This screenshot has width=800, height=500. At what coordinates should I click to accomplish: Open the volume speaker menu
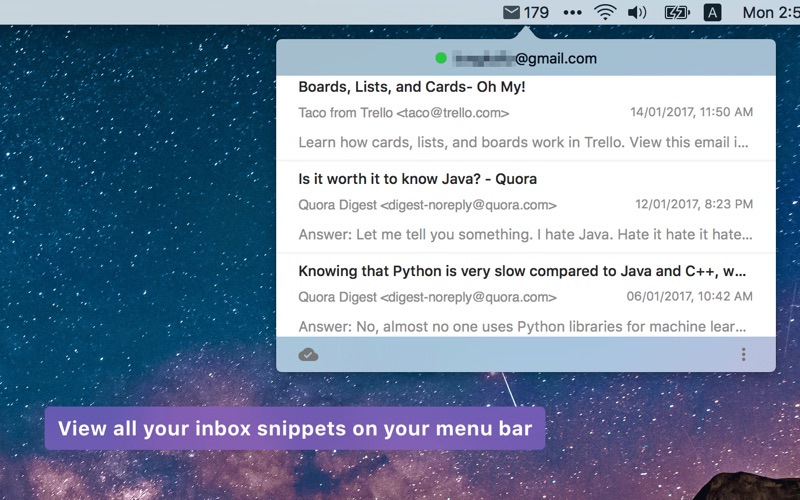(x=637, y=12)
